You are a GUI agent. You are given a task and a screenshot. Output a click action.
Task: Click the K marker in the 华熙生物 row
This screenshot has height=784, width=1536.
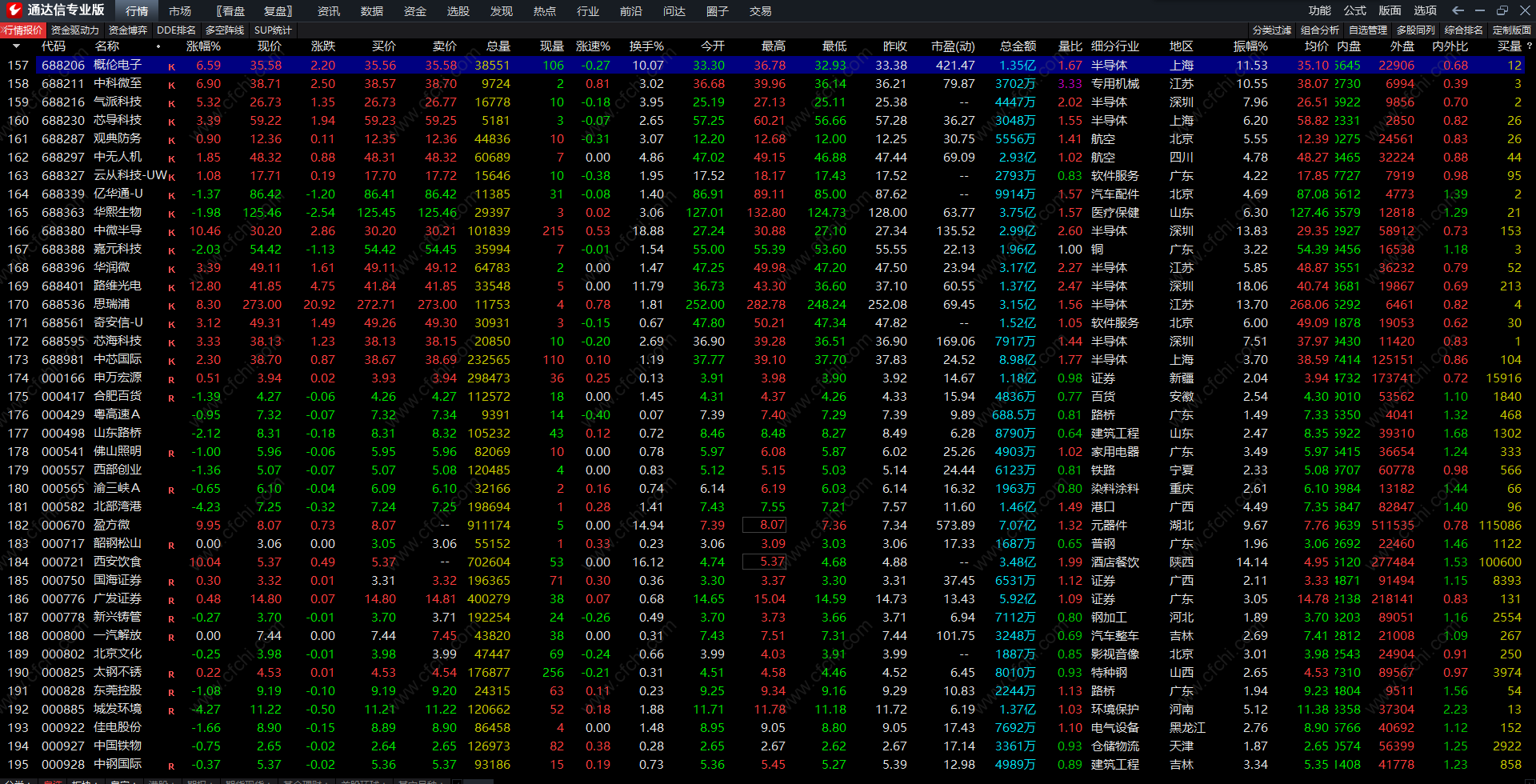171,214
